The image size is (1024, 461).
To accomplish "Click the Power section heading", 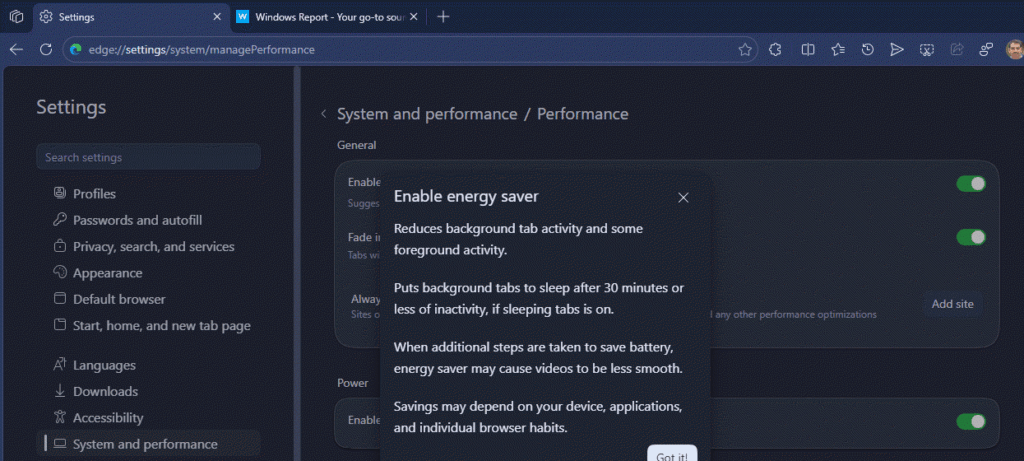I will click(x=353, y=383).
